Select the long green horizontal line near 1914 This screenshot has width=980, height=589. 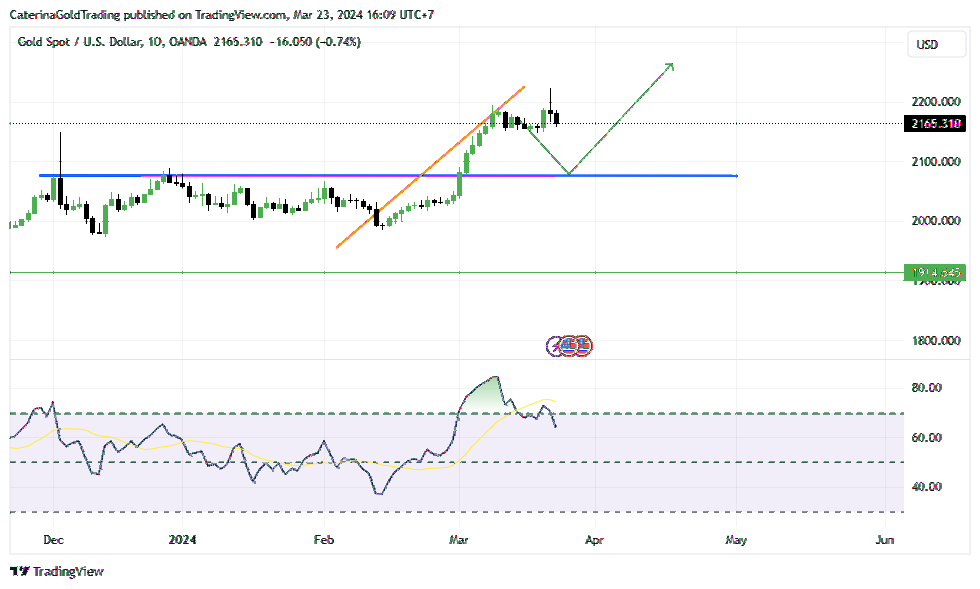tap(456, 273)
